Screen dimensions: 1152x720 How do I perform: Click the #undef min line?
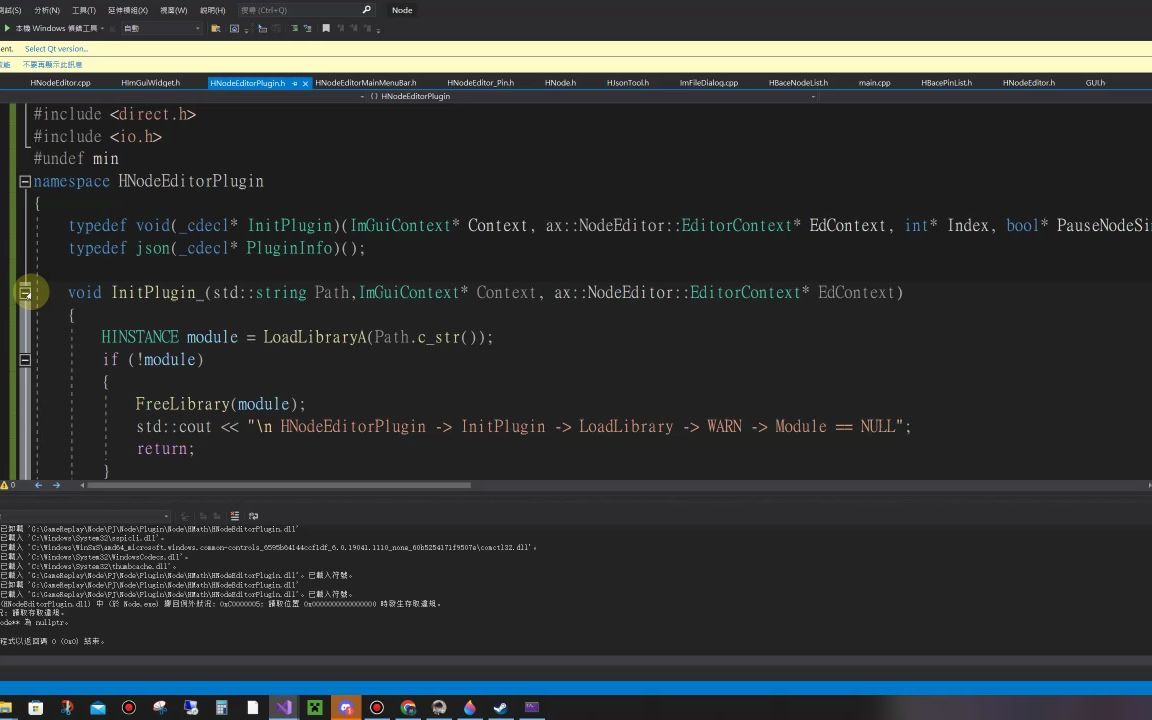[x=76, y=159]
